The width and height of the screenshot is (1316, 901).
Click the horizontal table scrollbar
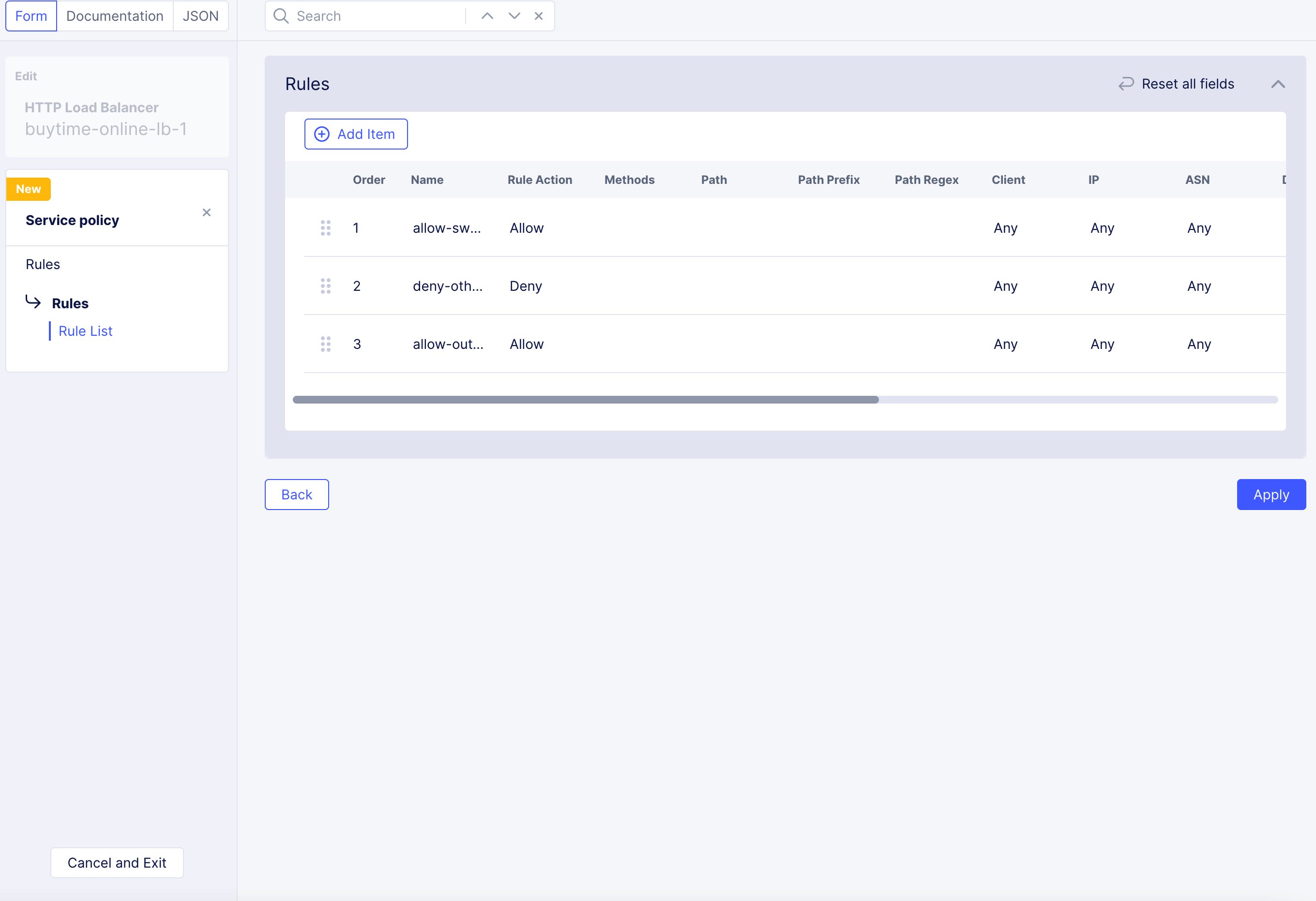click(x=586, y=400)
